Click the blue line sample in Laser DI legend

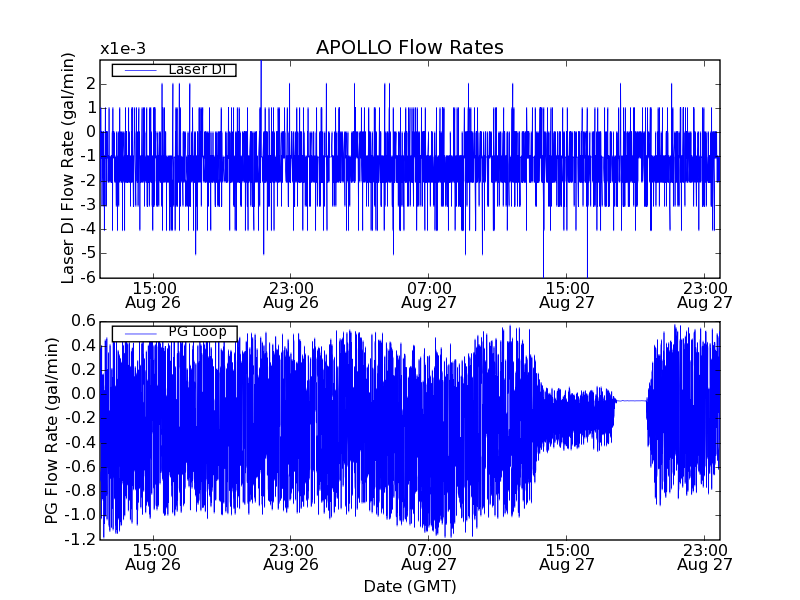(139, 70)
